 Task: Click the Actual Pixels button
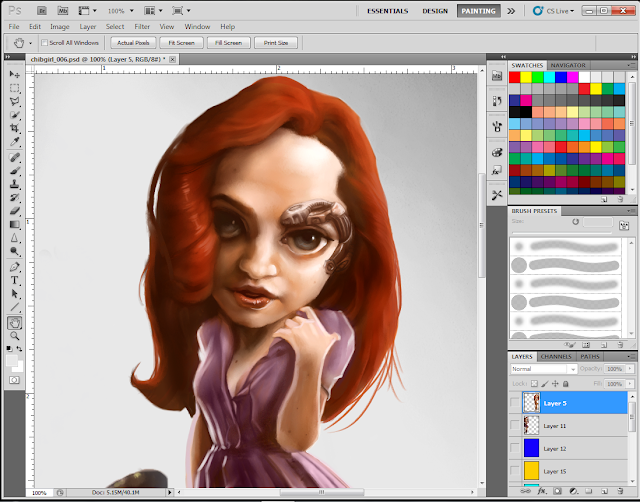pos(133,44)
